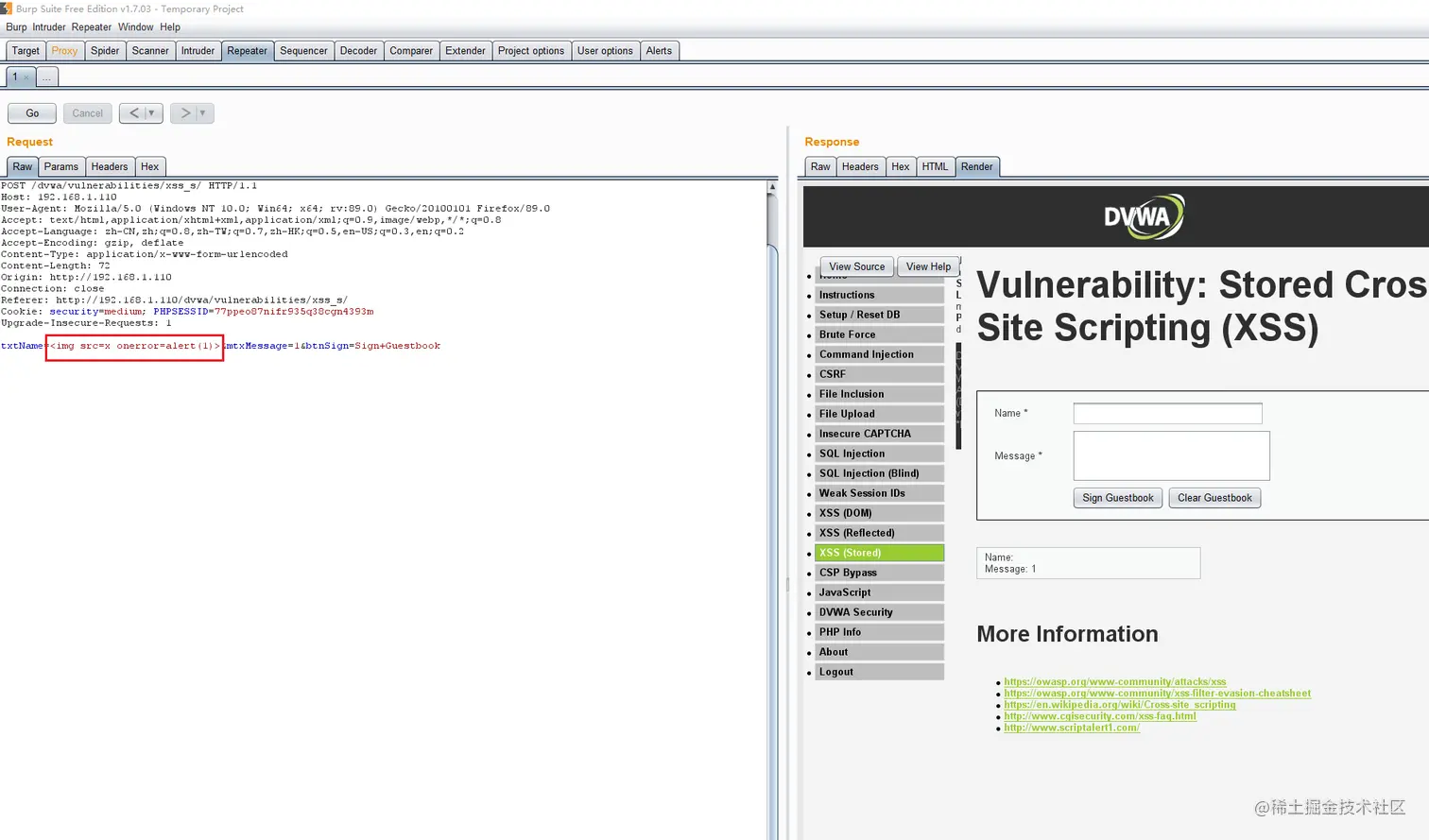Screen dimensions: 1429x840
Task: Open the Wikipedia Cross-site scripting link
Action: 1120,705
